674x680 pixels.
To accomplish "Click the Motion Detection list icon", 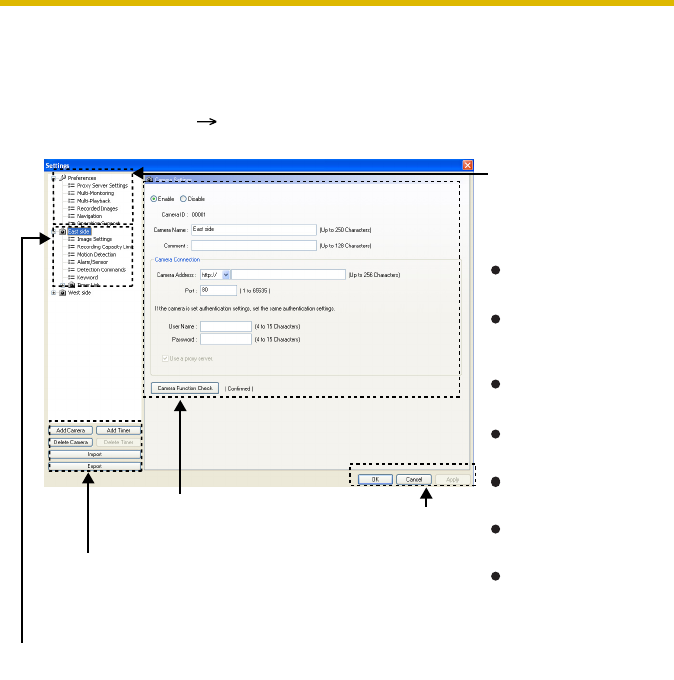I will [71, 254].
